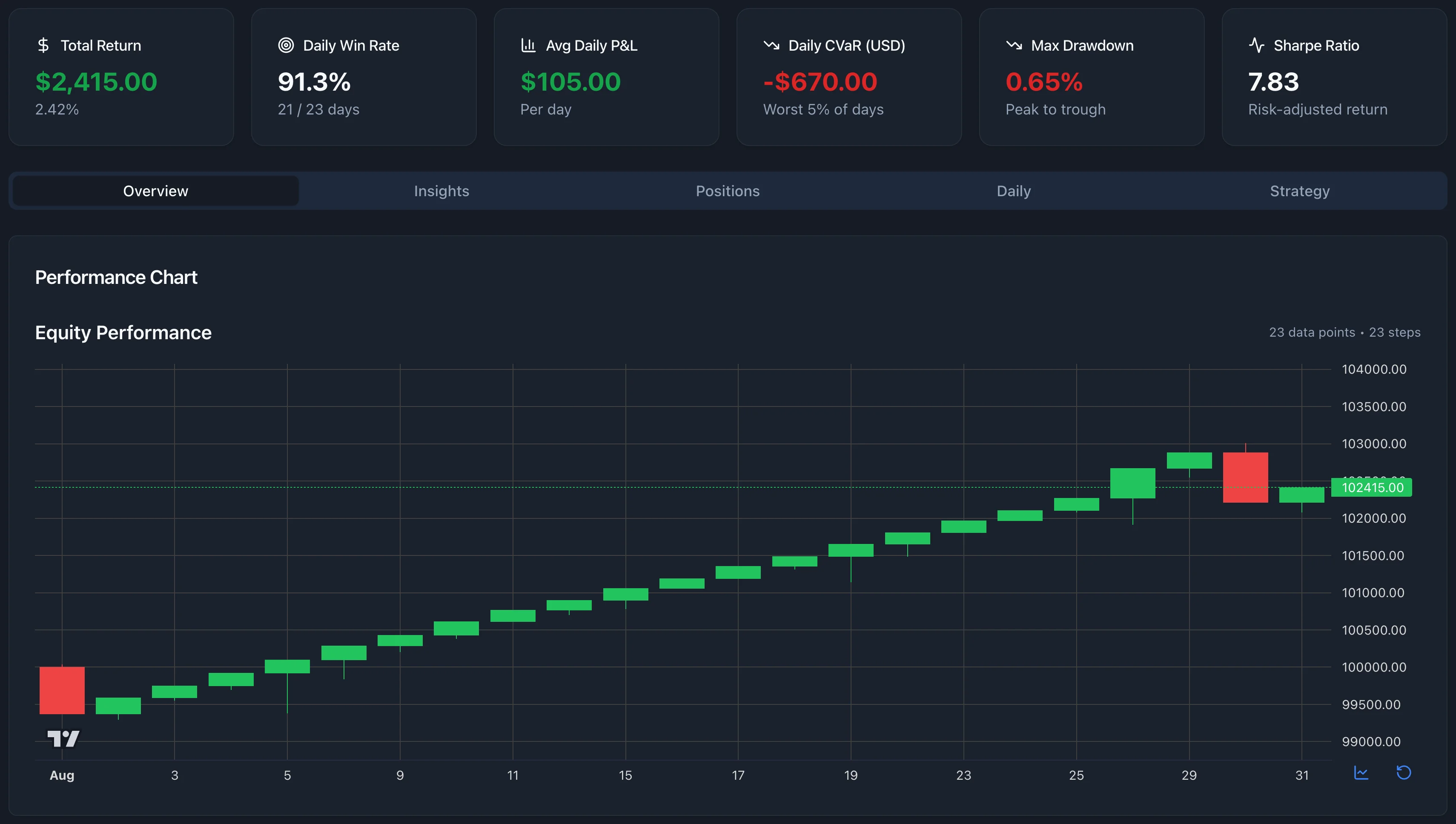Viewport: 1456px width, 824px height.
Task: Click the dollar sign icon beside Total Return
Action: pos(43,45)
